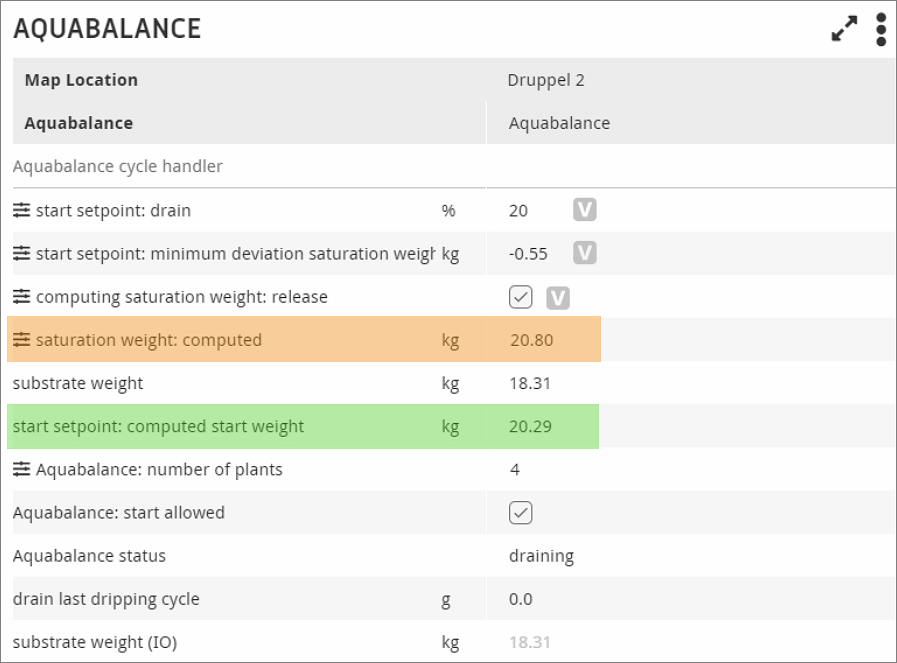
Task: Click the green highlighted computed start weight 20.29
Action: pyautogui.click(x=530, y=427)
